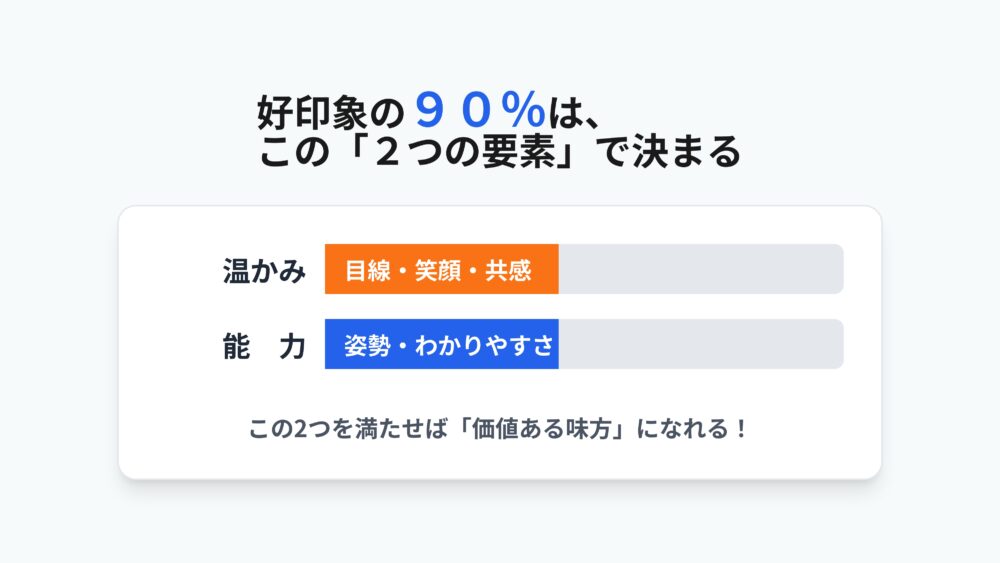Click the gray unfilled part of the 温かみ bar

coord(700,270)
